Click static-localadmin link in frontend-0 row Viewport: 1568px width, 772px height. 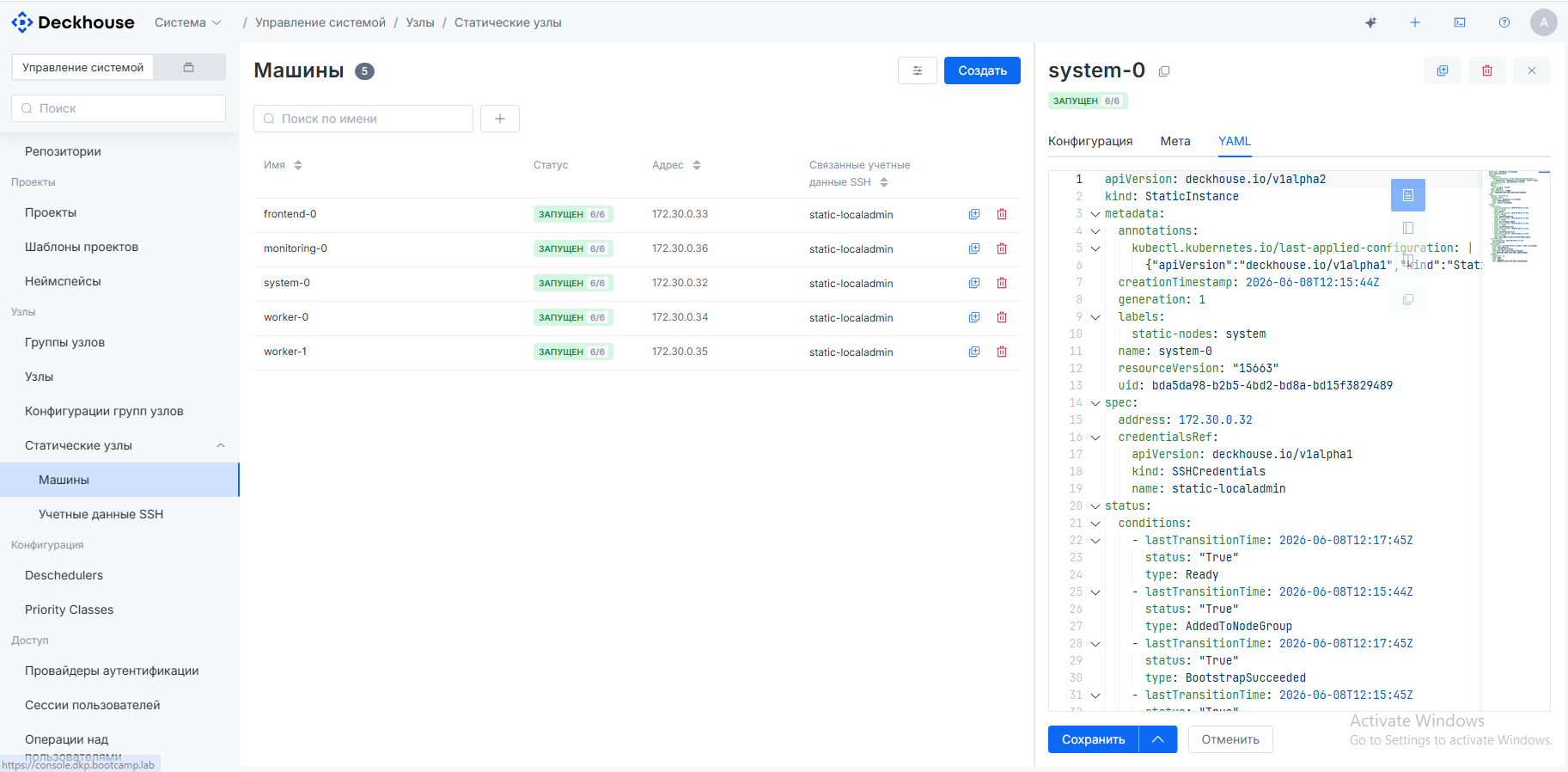tap(851, 215)
